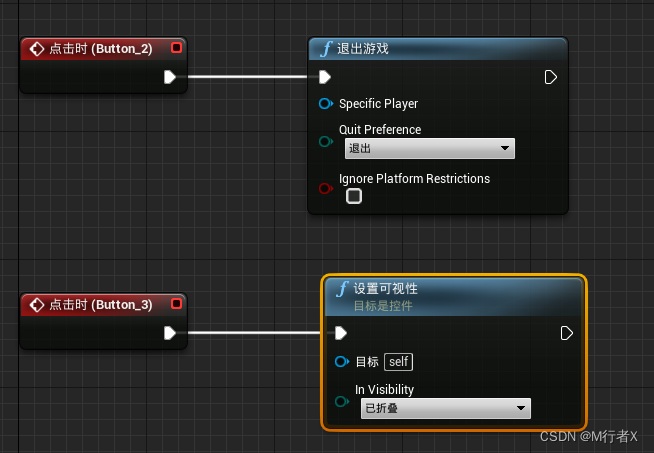Click the Quit Preference teal input pin

pyautogui.click(x=326, y=141)
